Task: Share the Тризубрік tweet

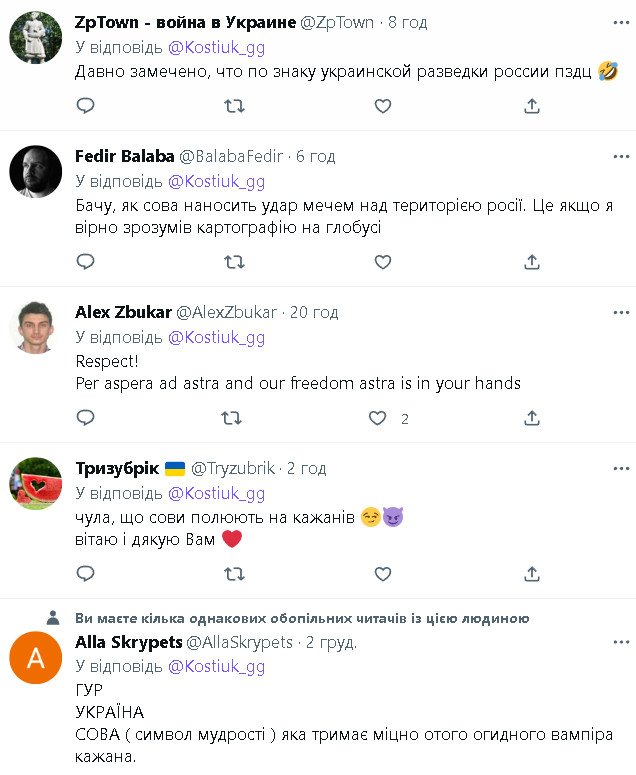Action: 532,573
